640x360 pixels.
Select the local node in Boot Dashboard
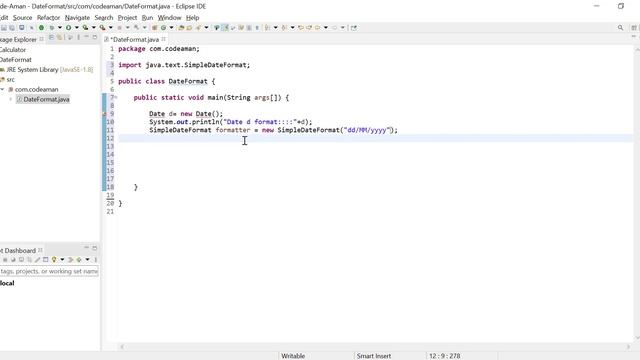click(x=7, y=283)
